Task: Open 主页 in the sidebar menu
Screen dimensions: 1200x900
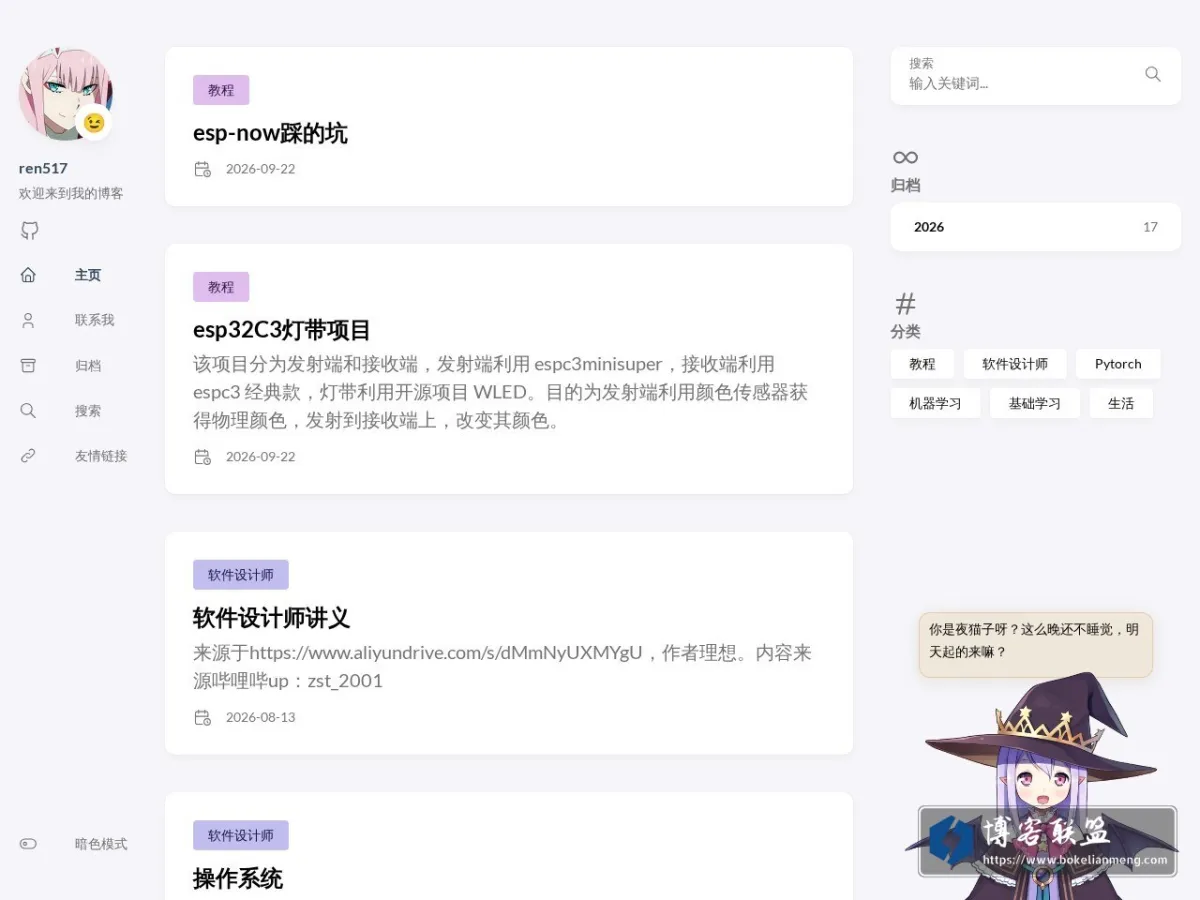Action: 88,275
